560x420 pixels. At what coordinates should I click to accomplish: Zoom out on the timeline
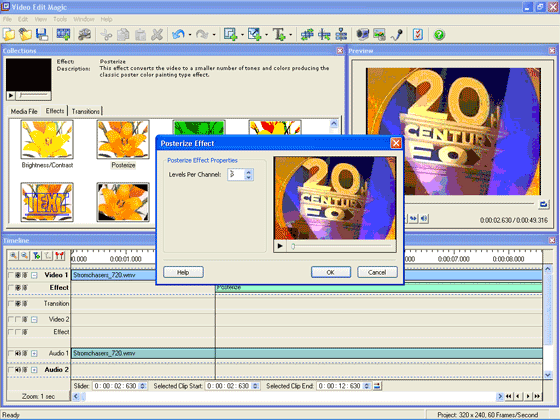click(x=24, y=255)
